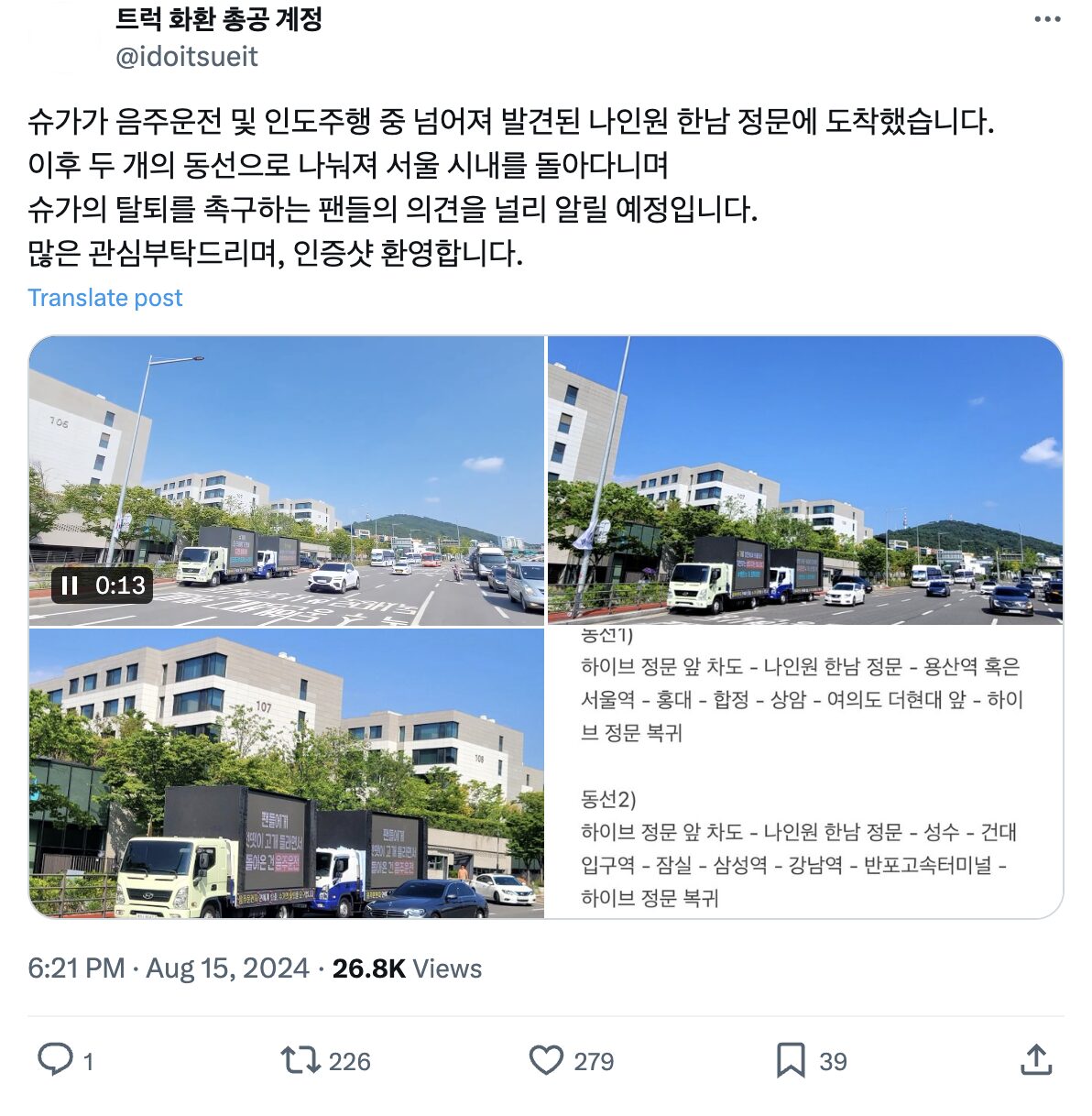The width and height of the screenshot is (1092, 1116).
Task: Click the repost arrows icon
Action: (x=300, y=1060)
